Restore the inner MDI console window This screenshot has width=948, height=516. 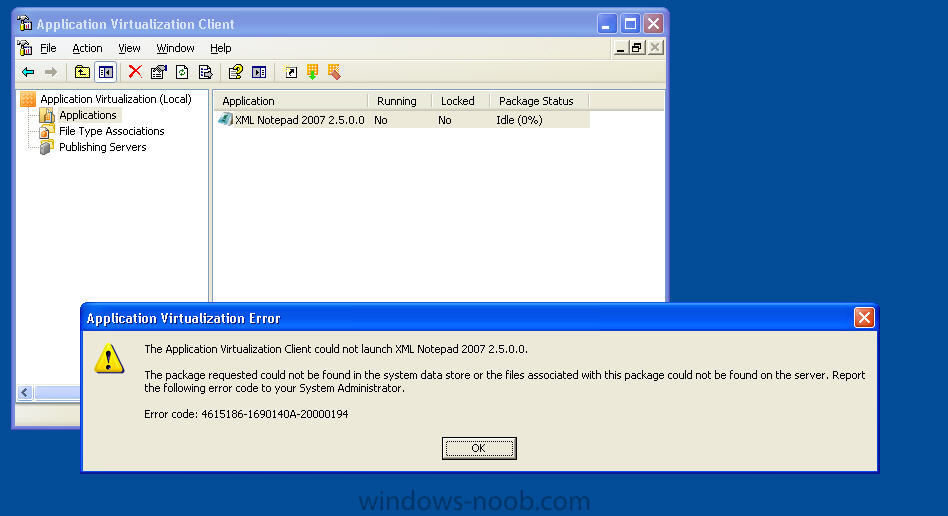pyautogui.click(x=637, y=48)
